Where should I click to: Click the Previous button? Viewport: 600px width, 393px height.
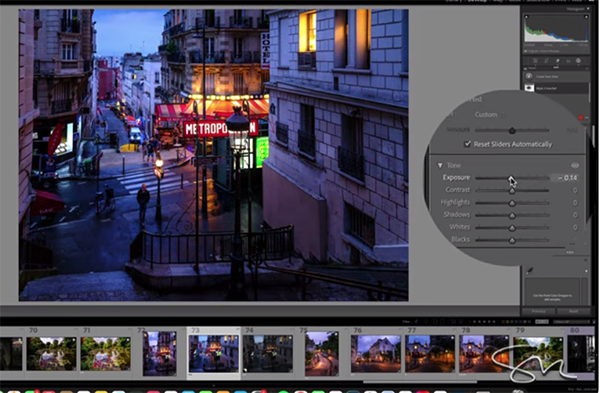[x=538, y=311]
